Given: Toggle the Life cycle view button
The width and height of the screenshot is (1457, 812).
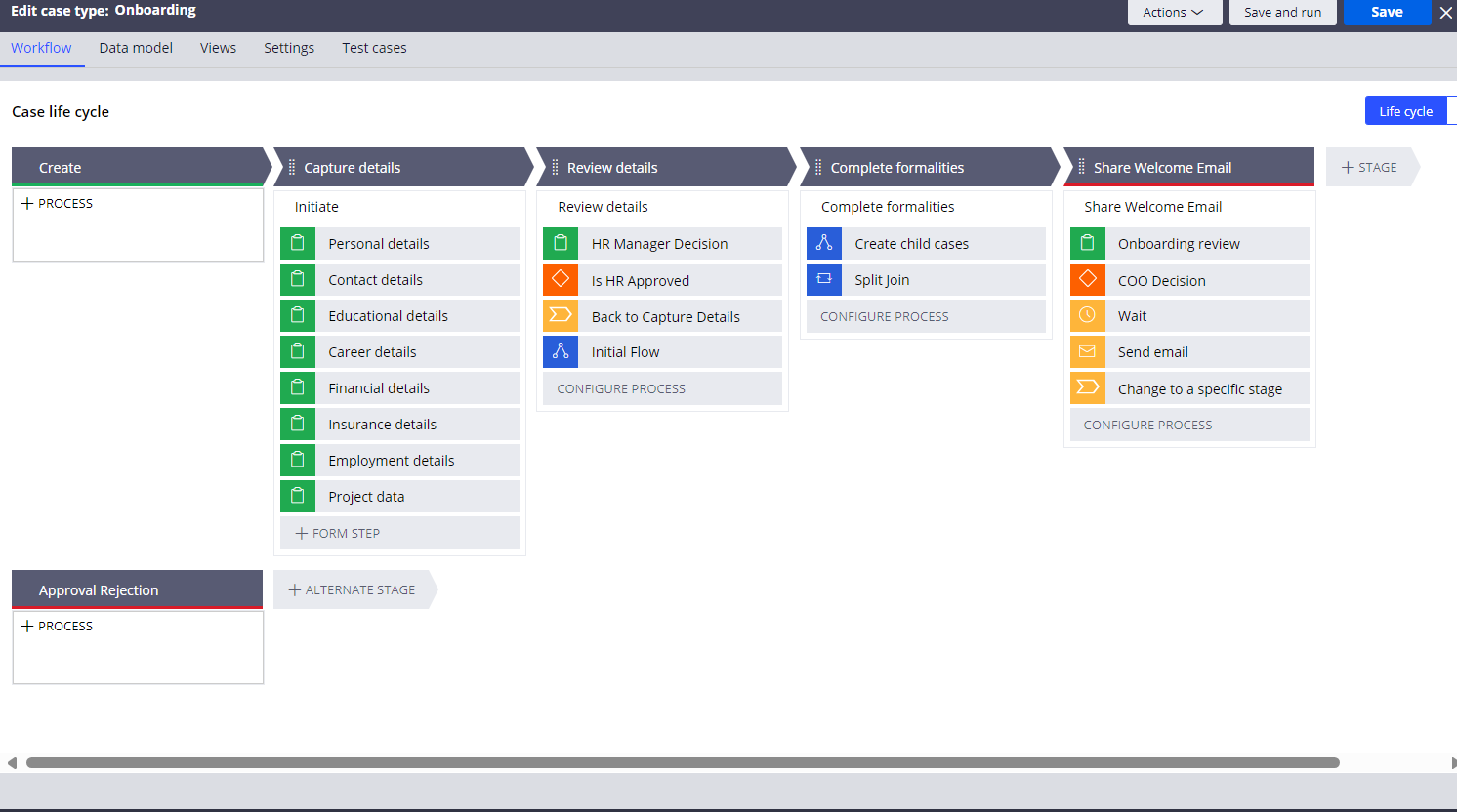Looking at the screenshot, I should click(1405, 111).
